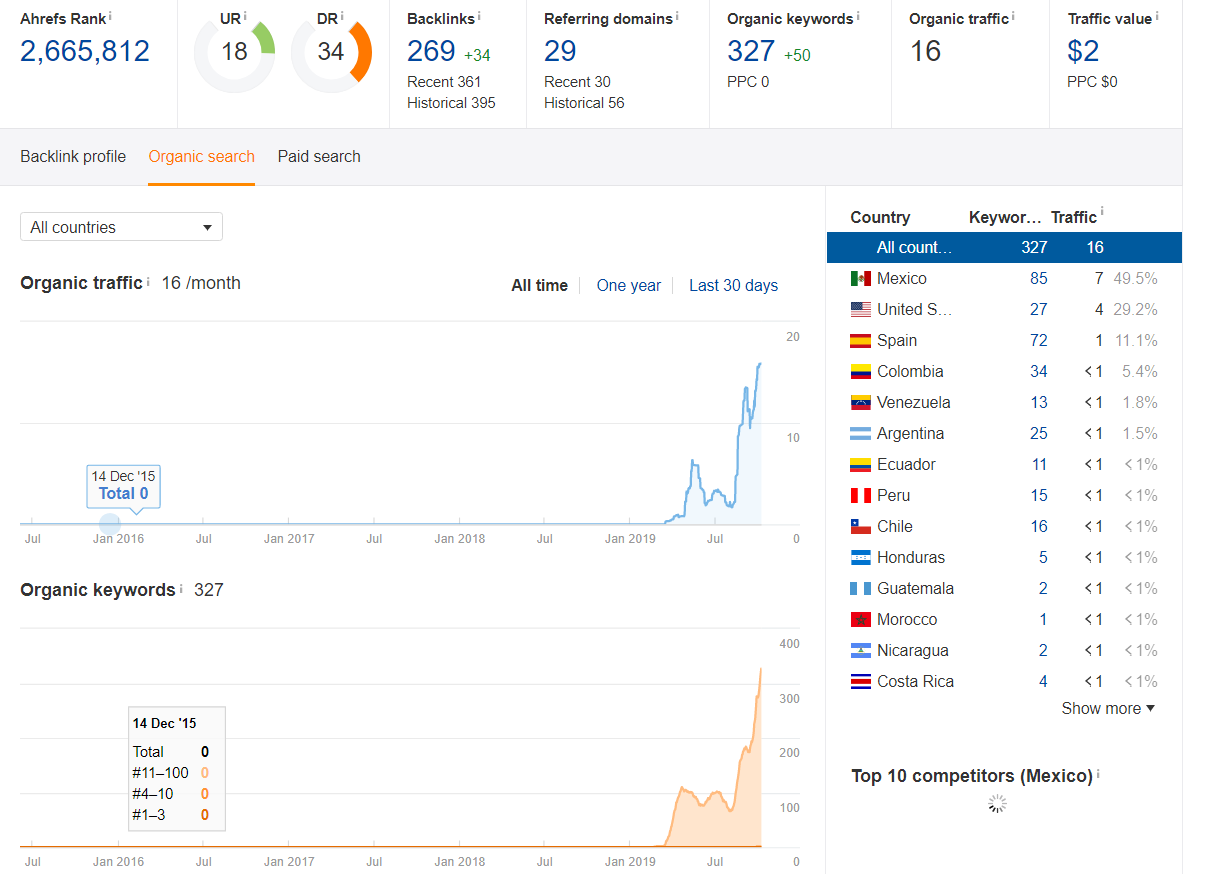Click the info icon next to Ahrefs Rank
The height and width of the screenshot is (874, 1217).
pos(110,16)
